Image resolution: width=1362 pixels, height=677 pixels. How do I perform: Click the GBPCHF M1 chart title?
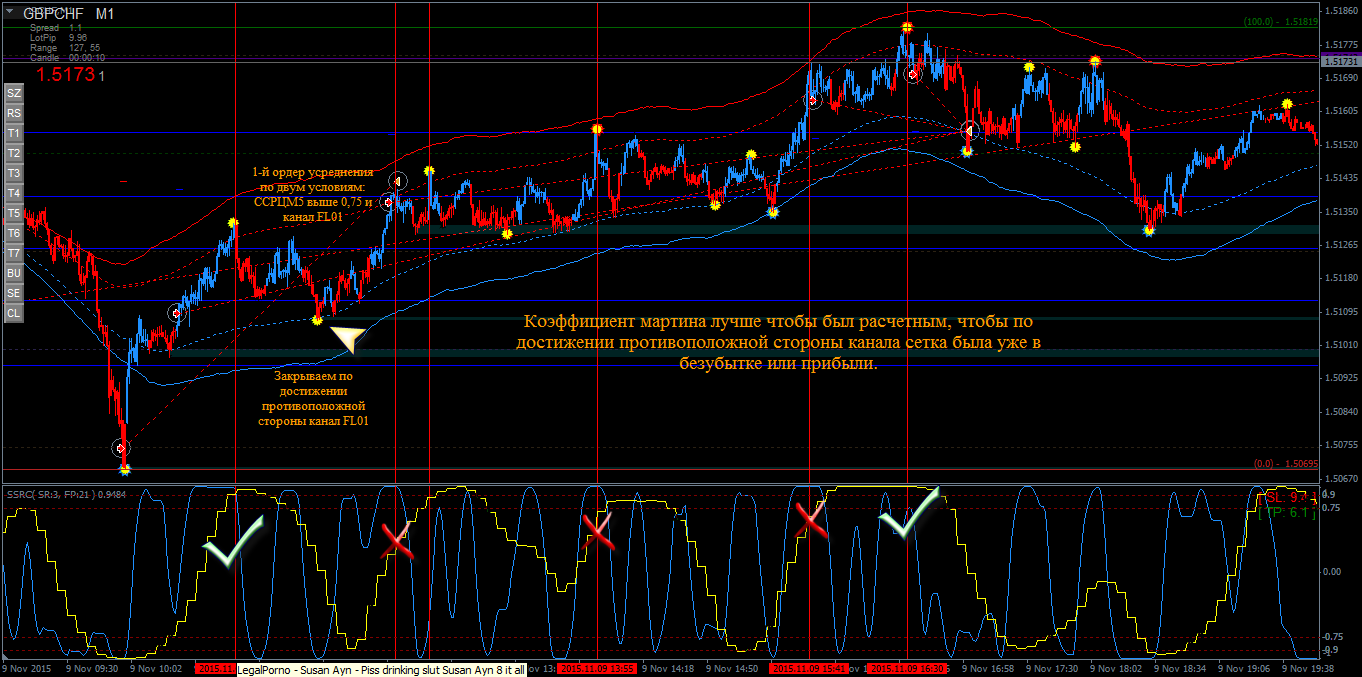[x=68, y=13]
